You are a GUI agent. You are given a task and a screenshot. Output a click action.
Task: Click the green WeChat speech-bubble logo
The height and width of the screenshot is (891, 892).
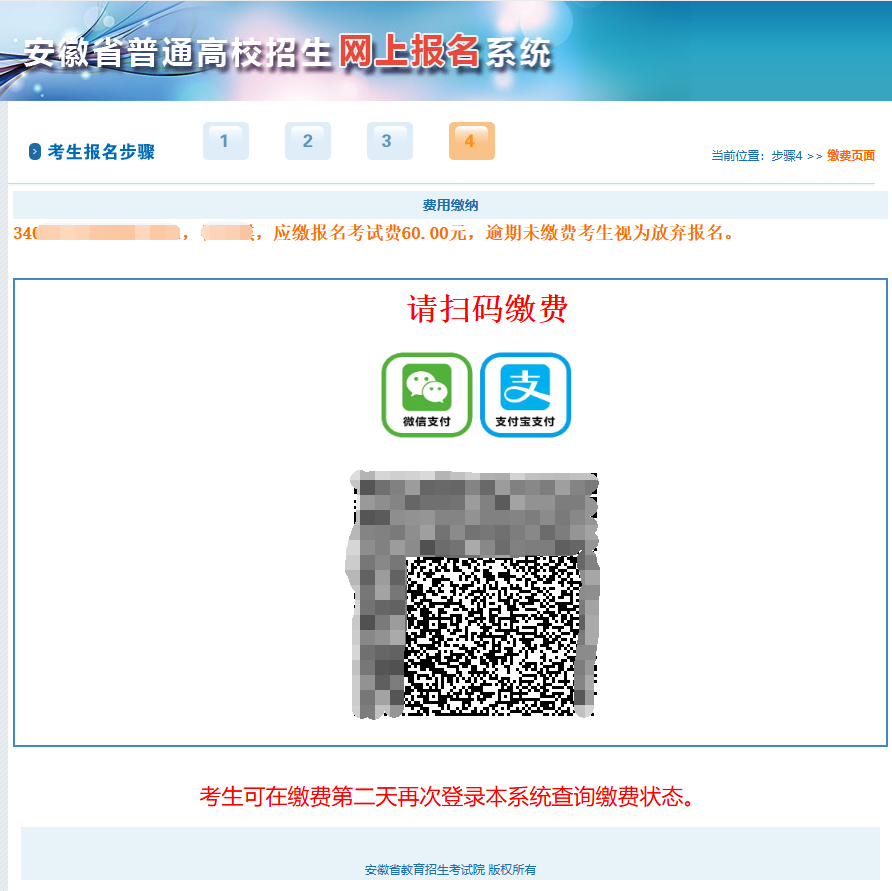point(426,387)
